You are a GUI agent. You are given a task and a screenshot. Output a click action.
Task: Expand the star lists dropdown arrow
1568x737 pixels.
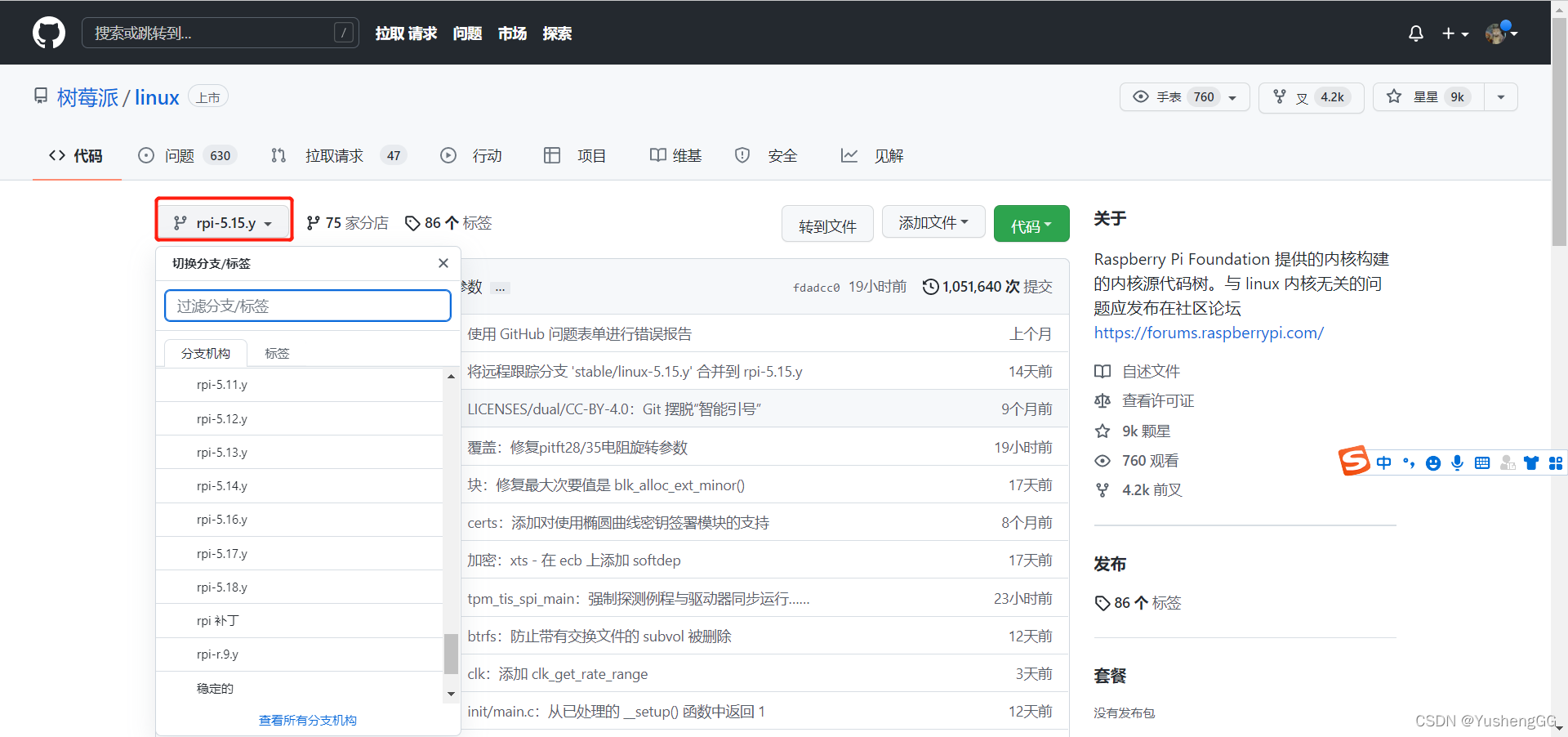pyautogui.click(x=1501, y=97)
